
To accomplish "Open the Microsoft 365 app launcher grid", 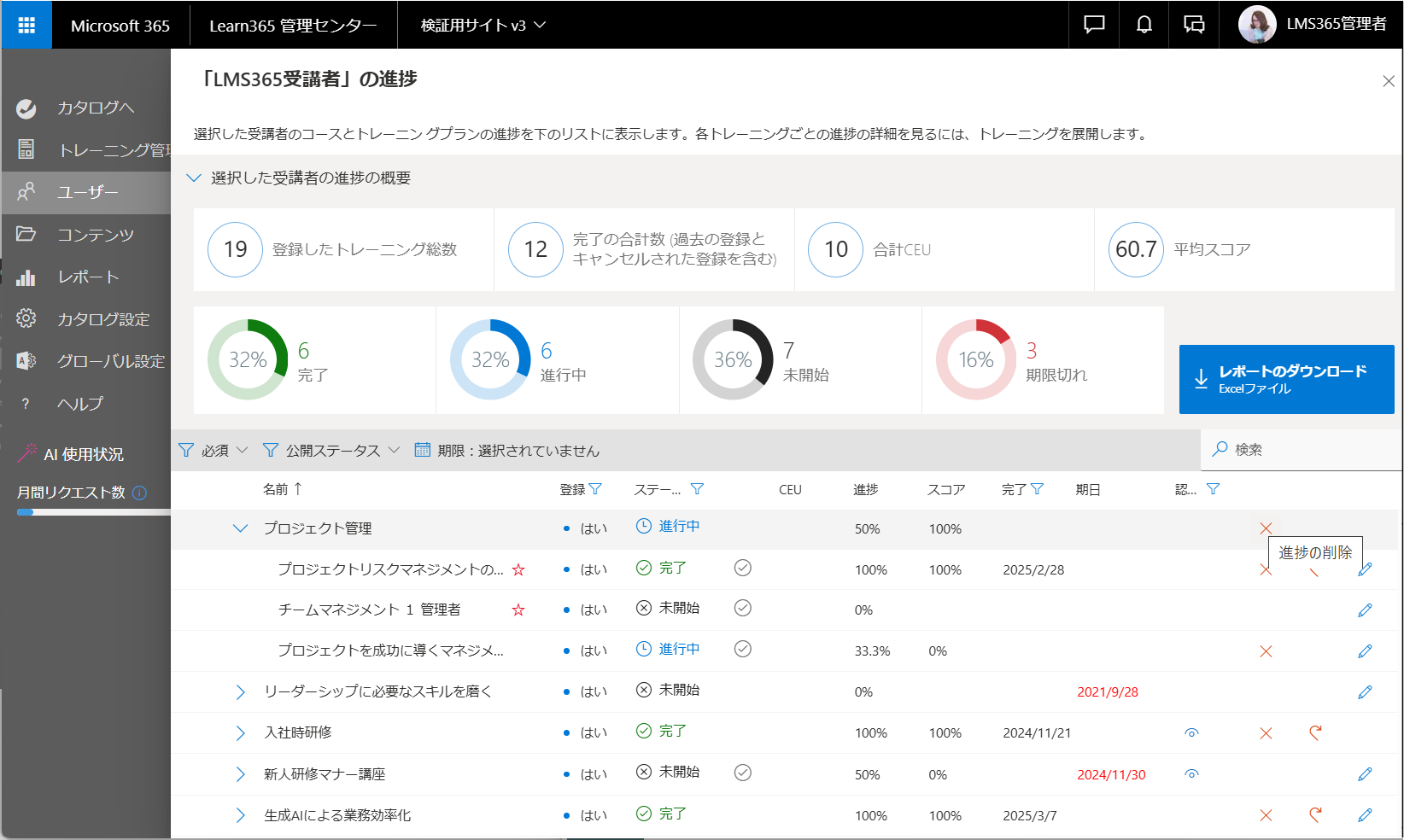I will coord(26,25).
